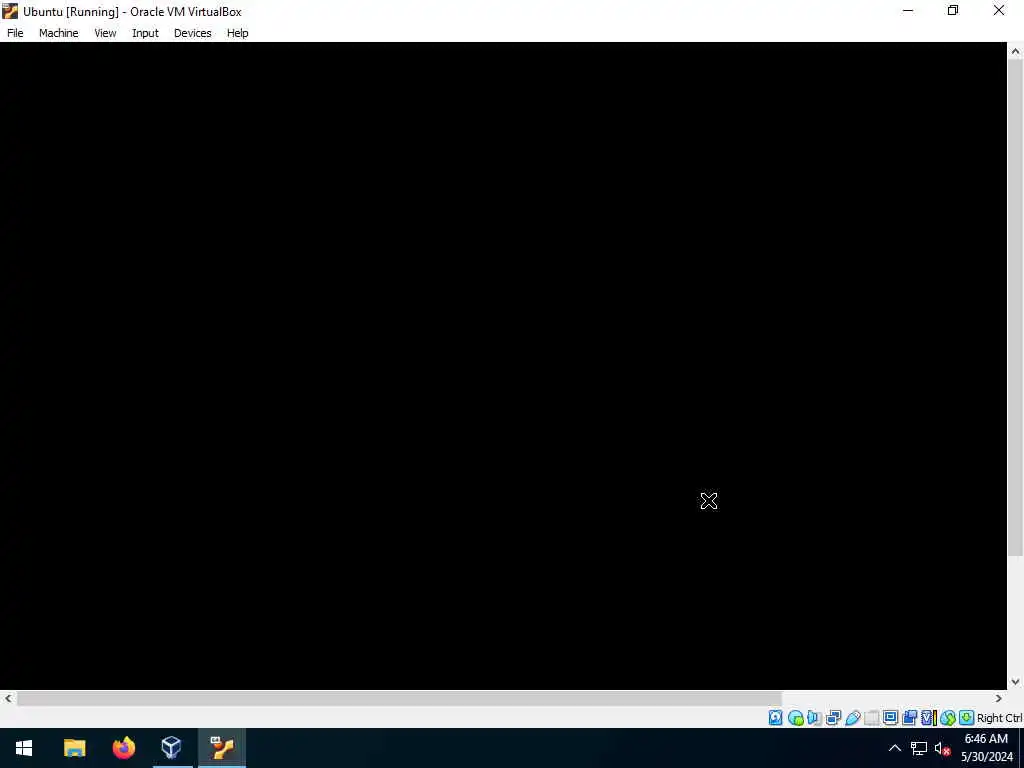This screenshot has width=1024, height=768.
Task: Close the Ubuntu VirtualBox window
Action: pos(999,10)
